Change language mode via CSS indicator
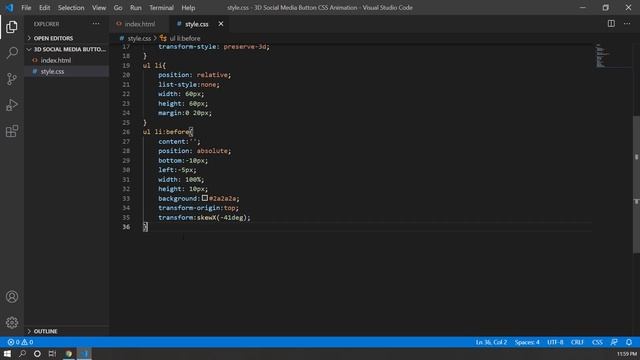 597,342
